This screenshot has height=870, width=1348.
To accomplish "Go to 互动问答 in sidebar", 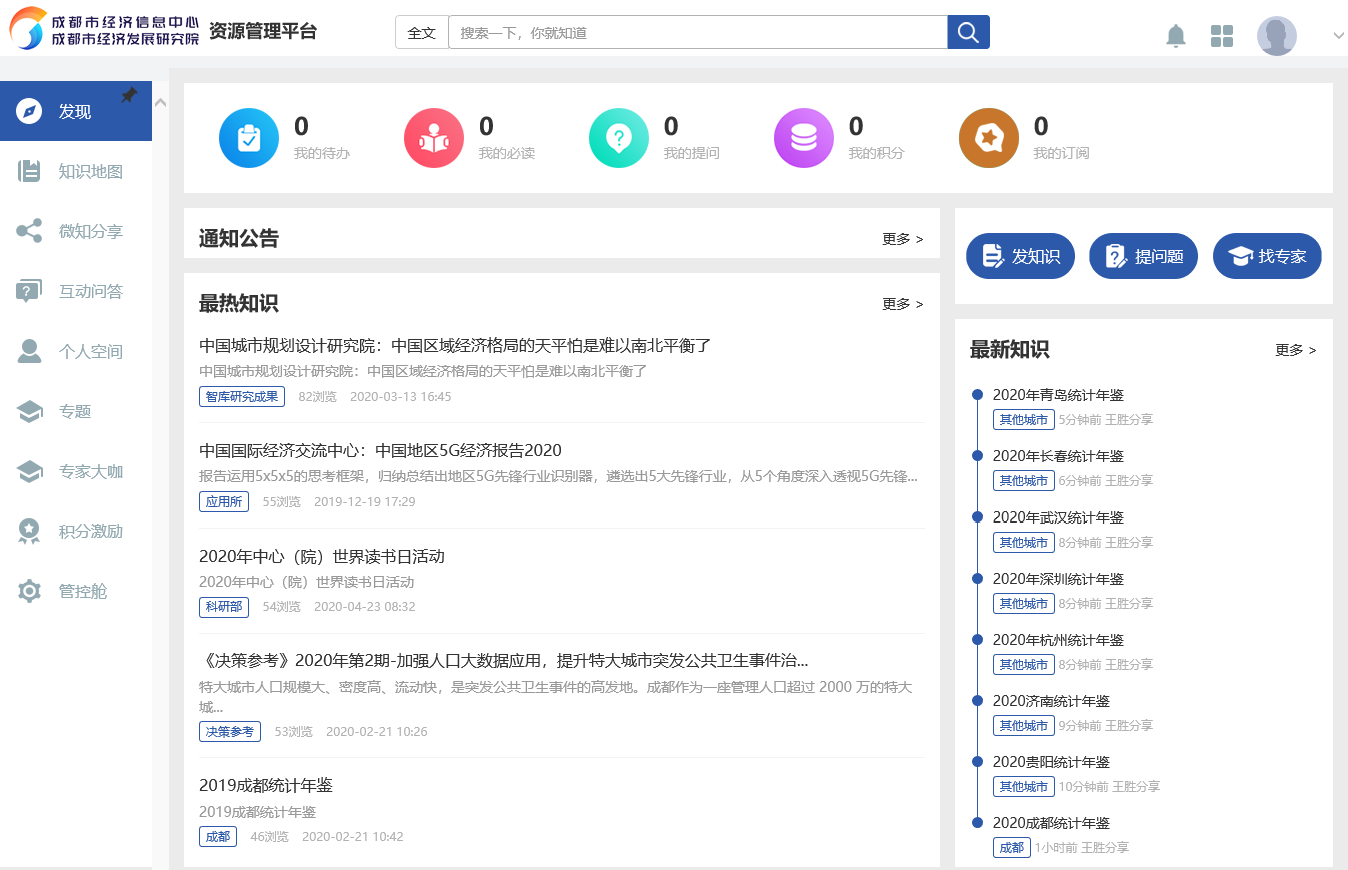I will [76, 291].
